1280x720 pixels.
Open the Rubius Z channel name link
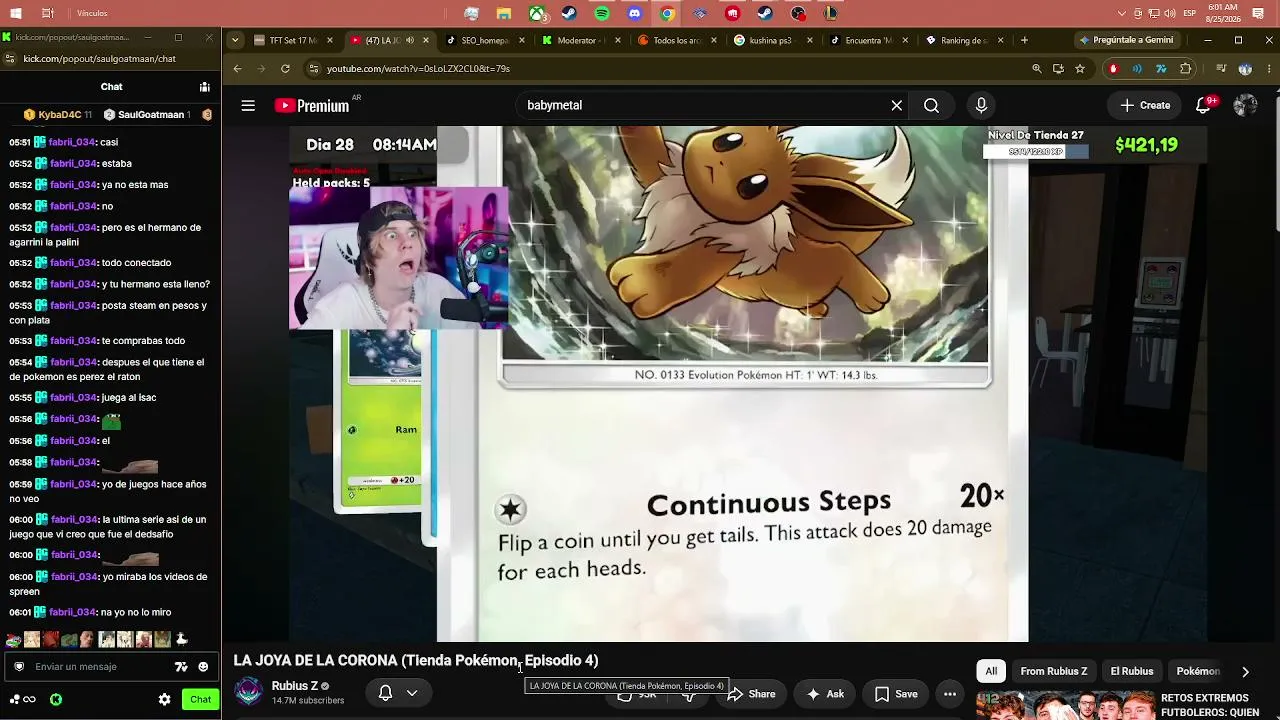tap(295, 686)
